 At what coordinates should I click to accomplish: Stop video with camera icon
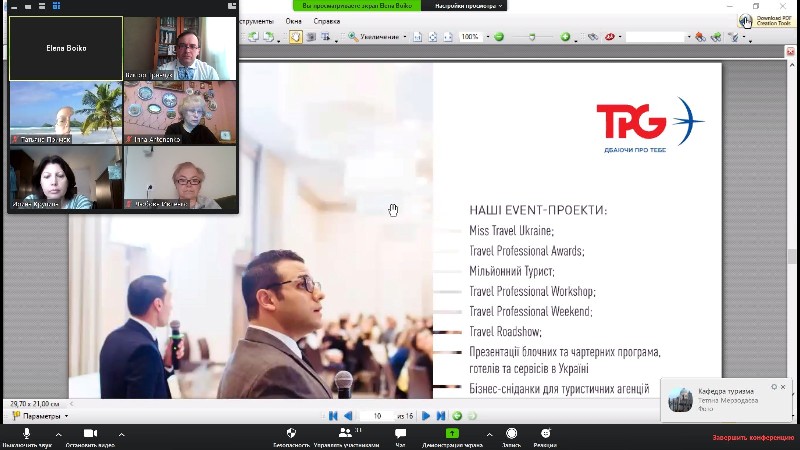tap(89, 434)
